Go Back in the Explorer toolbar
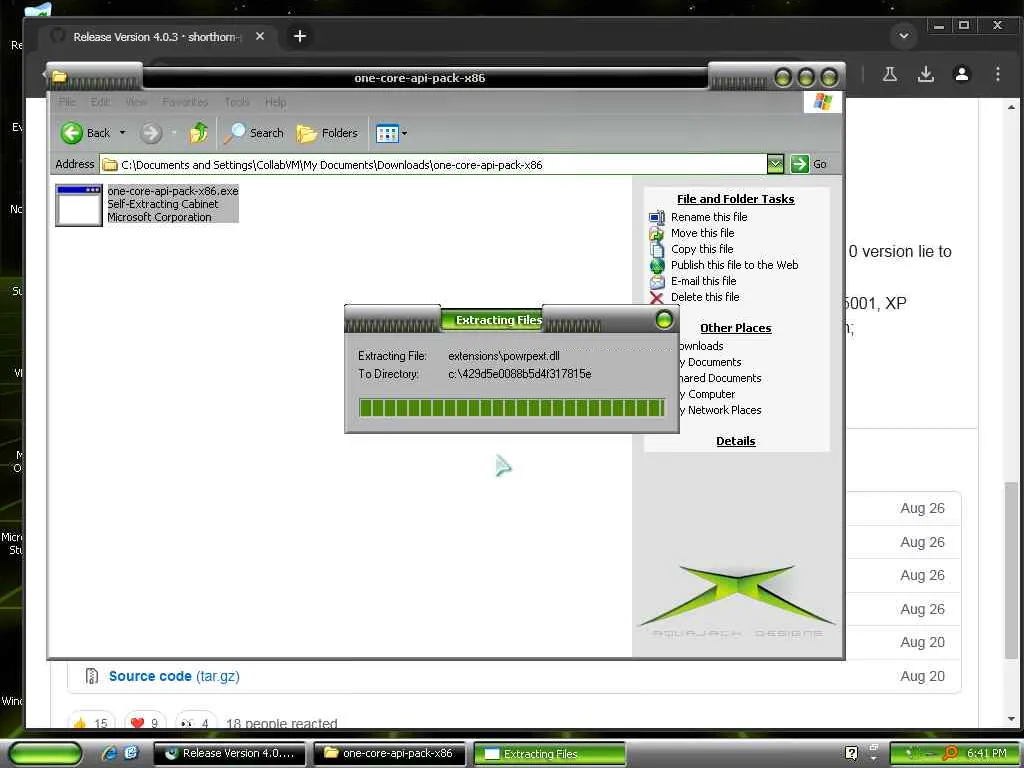 click(x=86, y=133)
